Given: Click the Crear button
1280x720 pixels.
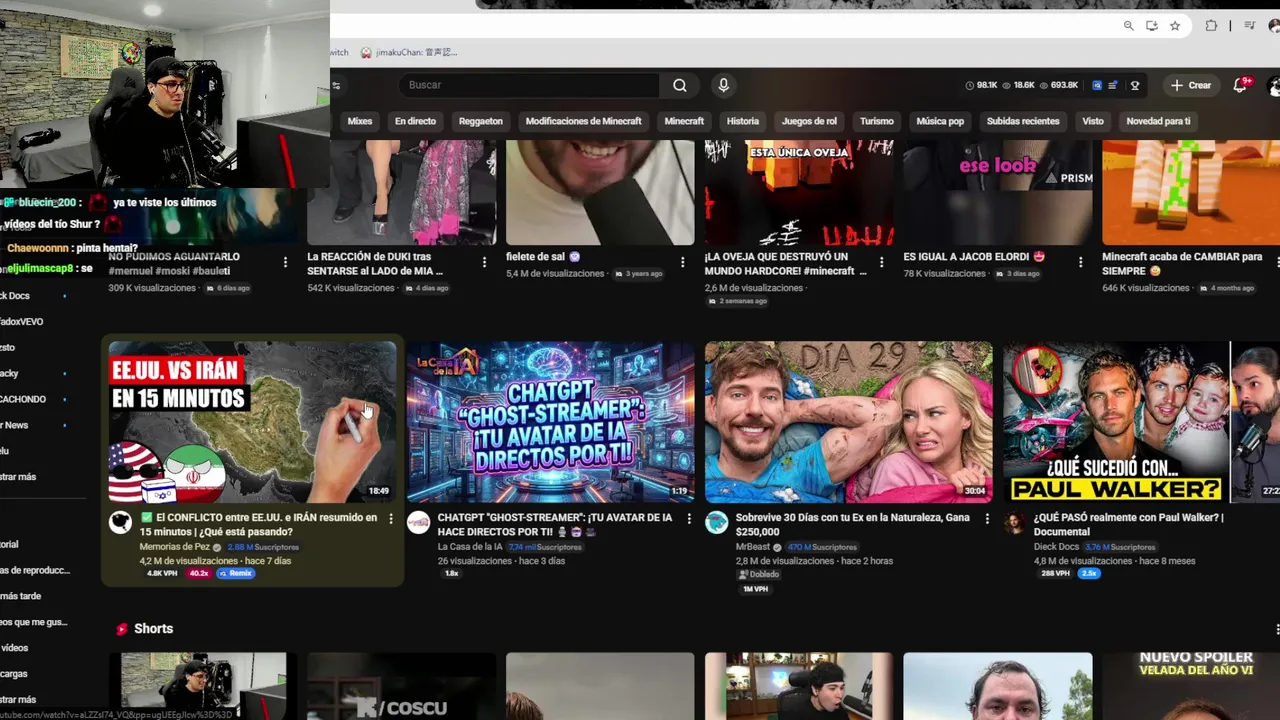Looking at the screenshot, I should coord(1191,85).
